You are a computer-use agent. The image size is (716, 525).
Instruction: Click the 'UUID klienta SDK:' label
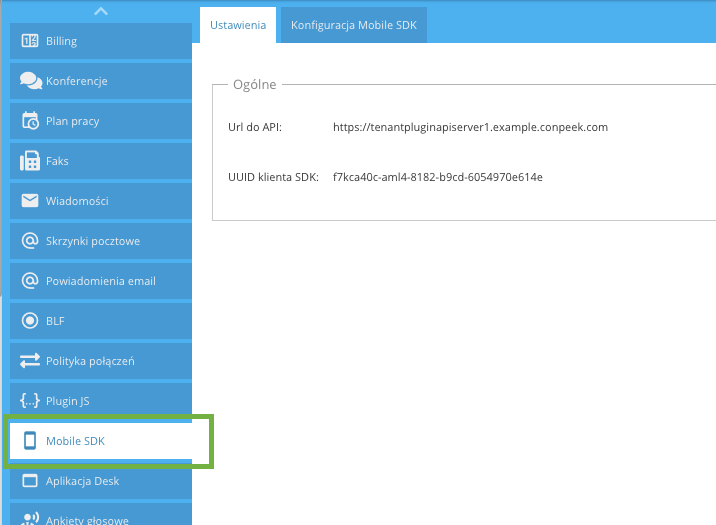pyautogui.click(x=273, y=177)
